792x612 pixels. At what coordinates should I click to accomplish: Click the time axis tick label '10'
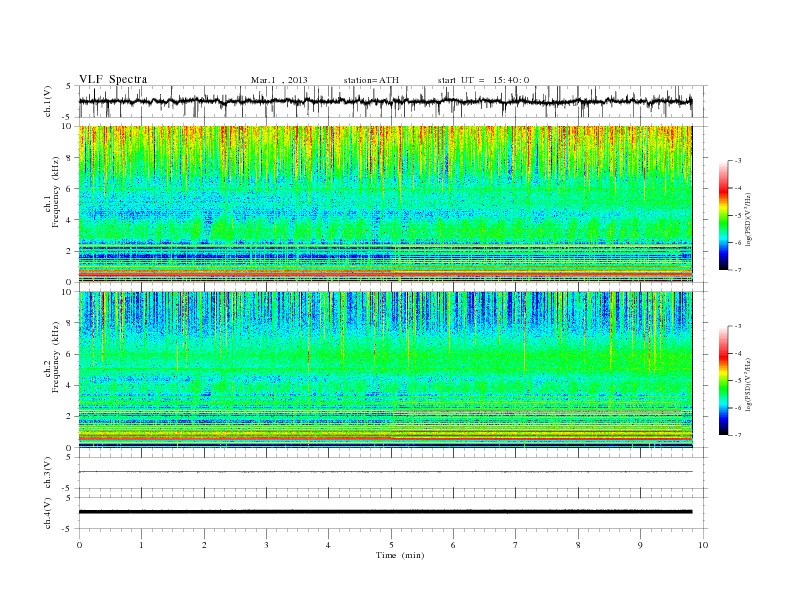click(703, 545)
